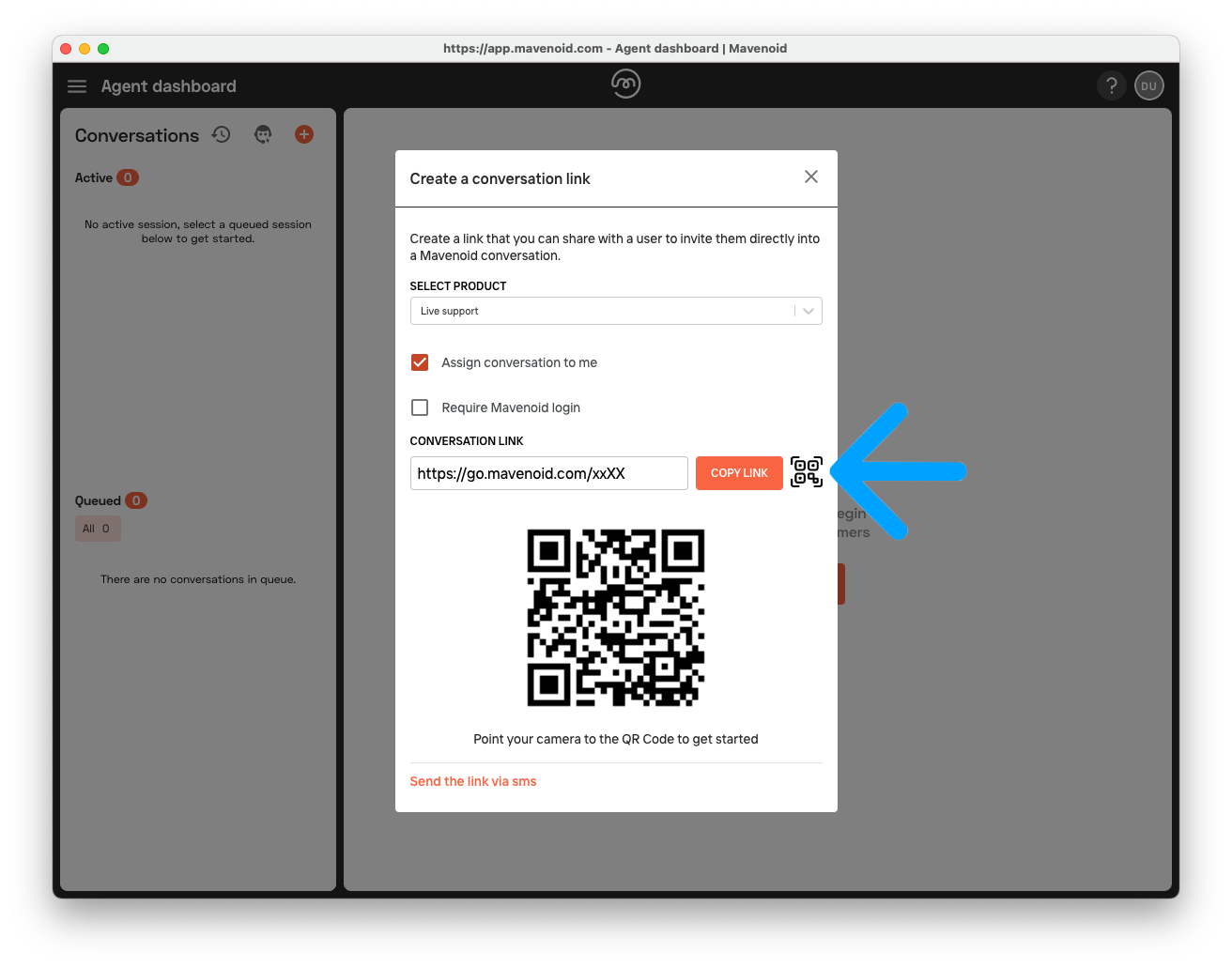
Task: Open the hamburger navigation menu
Action: (x=77, y=86)
